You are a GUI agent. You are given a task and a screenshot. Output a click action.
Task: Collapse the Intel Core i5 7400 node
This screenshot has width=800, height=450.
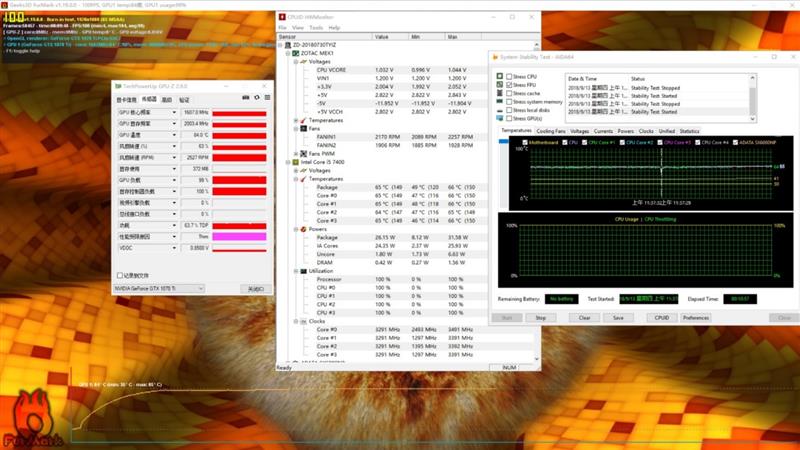pos(288,162)
